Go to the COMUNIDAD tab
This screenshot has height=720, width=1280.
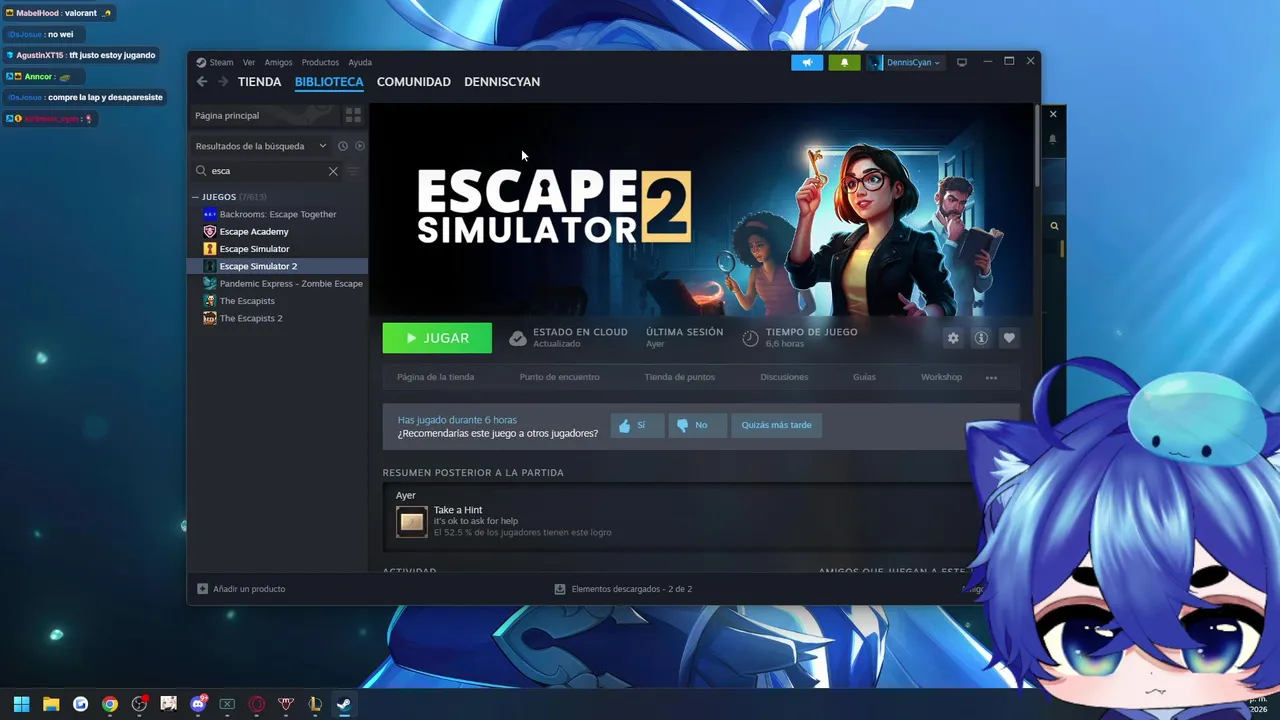pos(414,82)
